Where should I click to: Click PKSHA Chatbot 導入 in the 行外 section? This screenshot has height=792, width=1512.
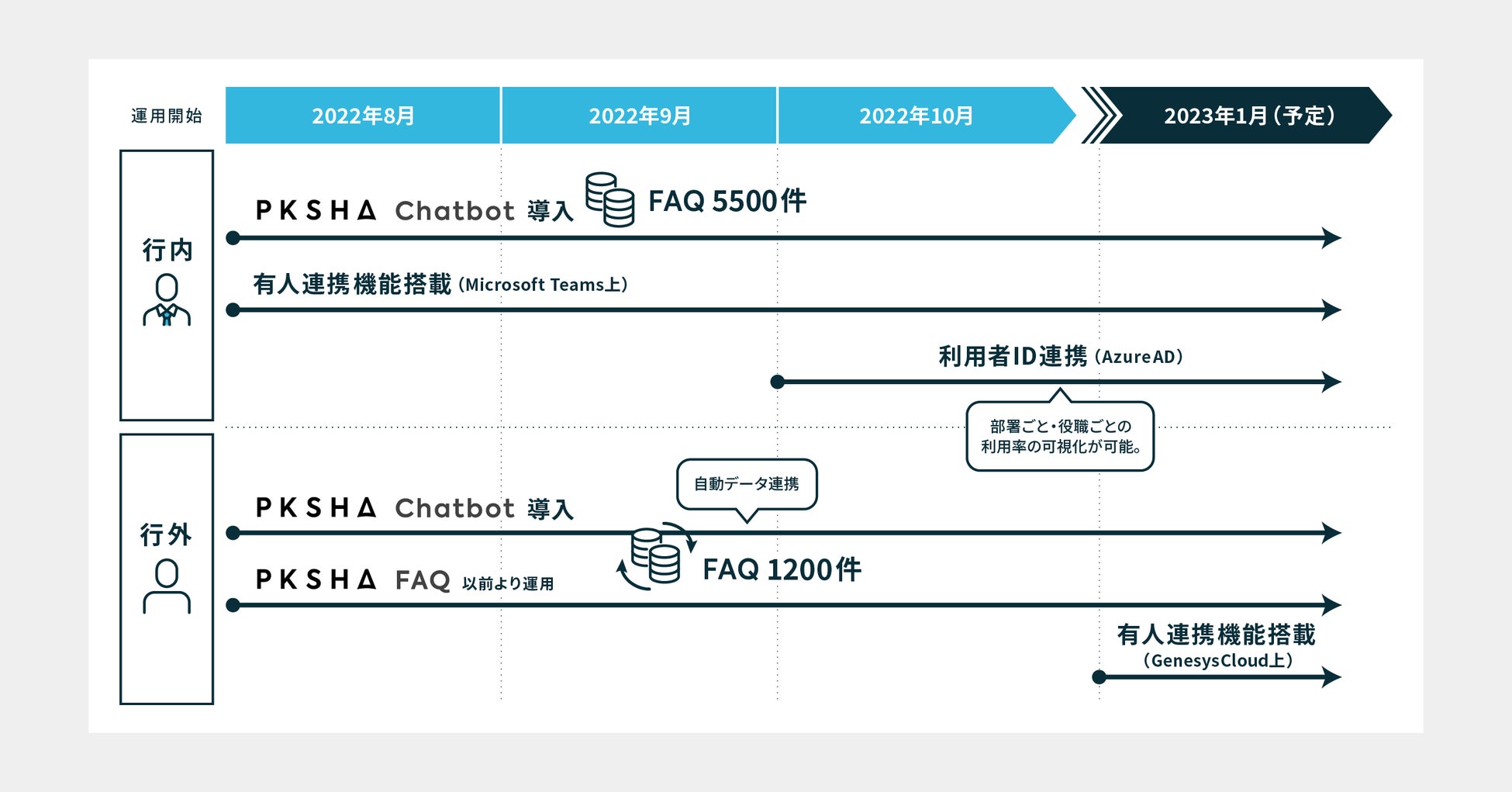414,508
